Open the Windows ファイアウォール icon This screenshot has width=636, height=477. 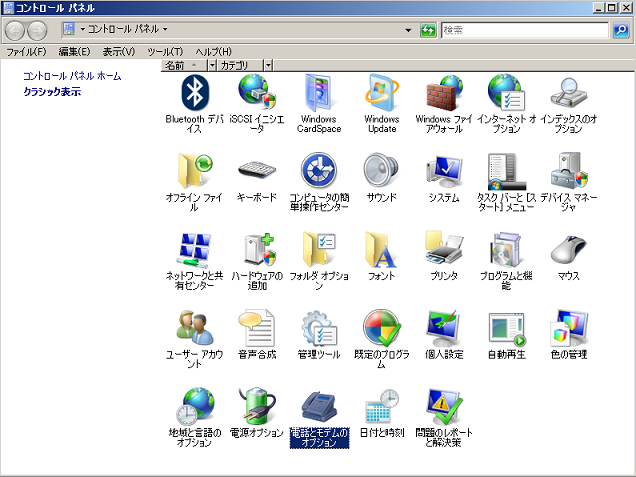click(x=444, y=93)
